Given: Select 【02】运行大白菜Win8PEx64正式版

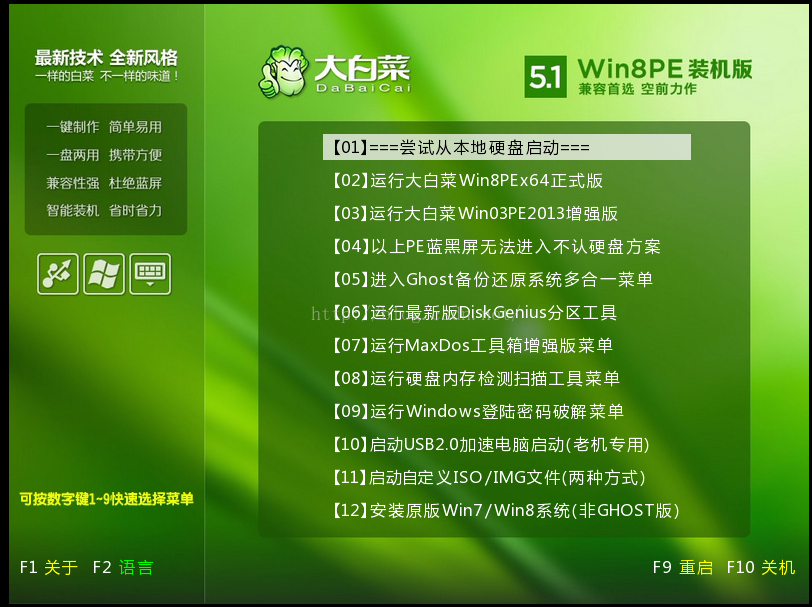Looking at the screenshot, I should pos(467,181).
